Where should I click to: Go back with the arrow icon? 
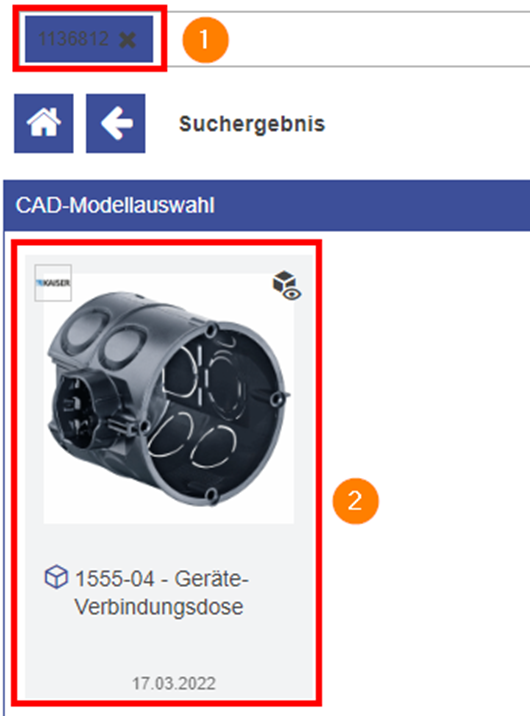click(x=116, y=123)
